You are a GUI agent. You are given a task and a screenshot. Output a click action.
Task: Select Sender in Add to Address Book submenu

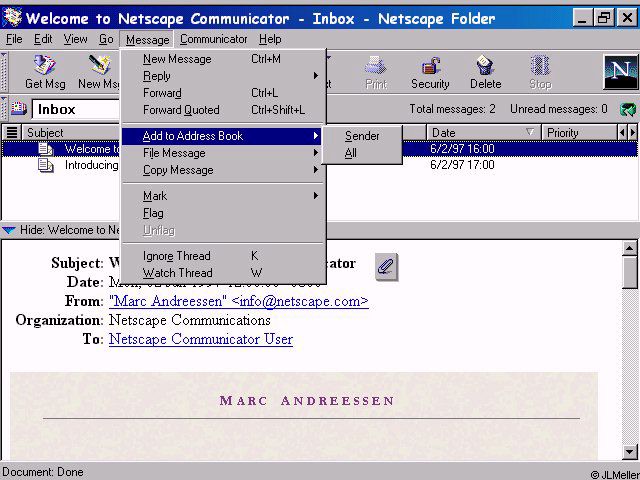(x=362, y=136)
